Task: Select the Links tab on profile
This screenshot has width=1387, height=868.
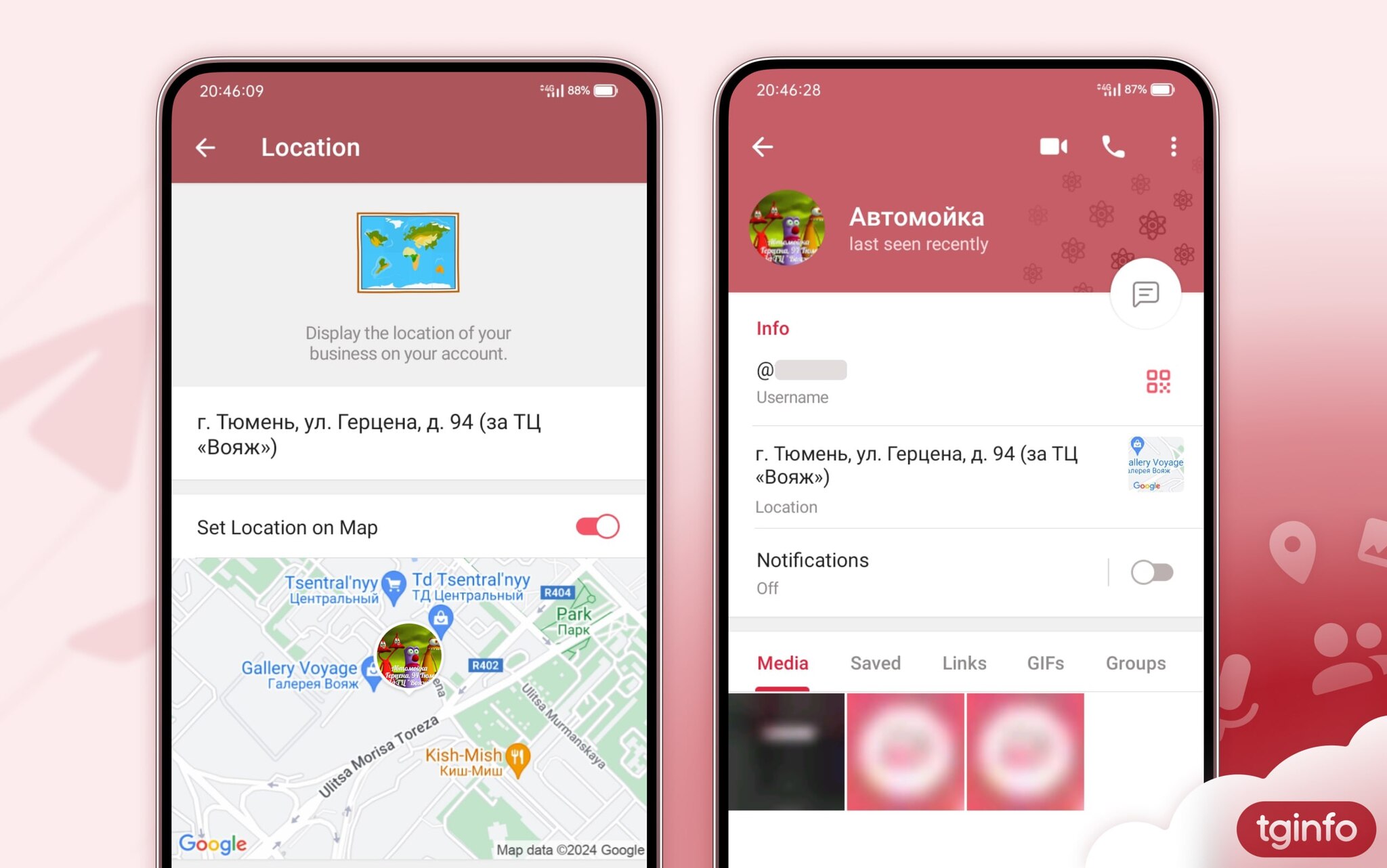Action: tap(964, 662)
